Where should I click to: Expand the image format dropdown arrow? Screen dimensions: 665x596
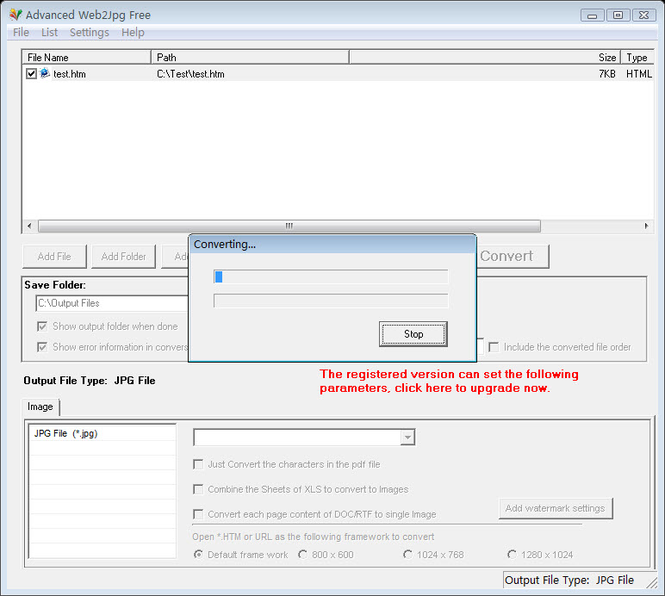pos(407,437)
